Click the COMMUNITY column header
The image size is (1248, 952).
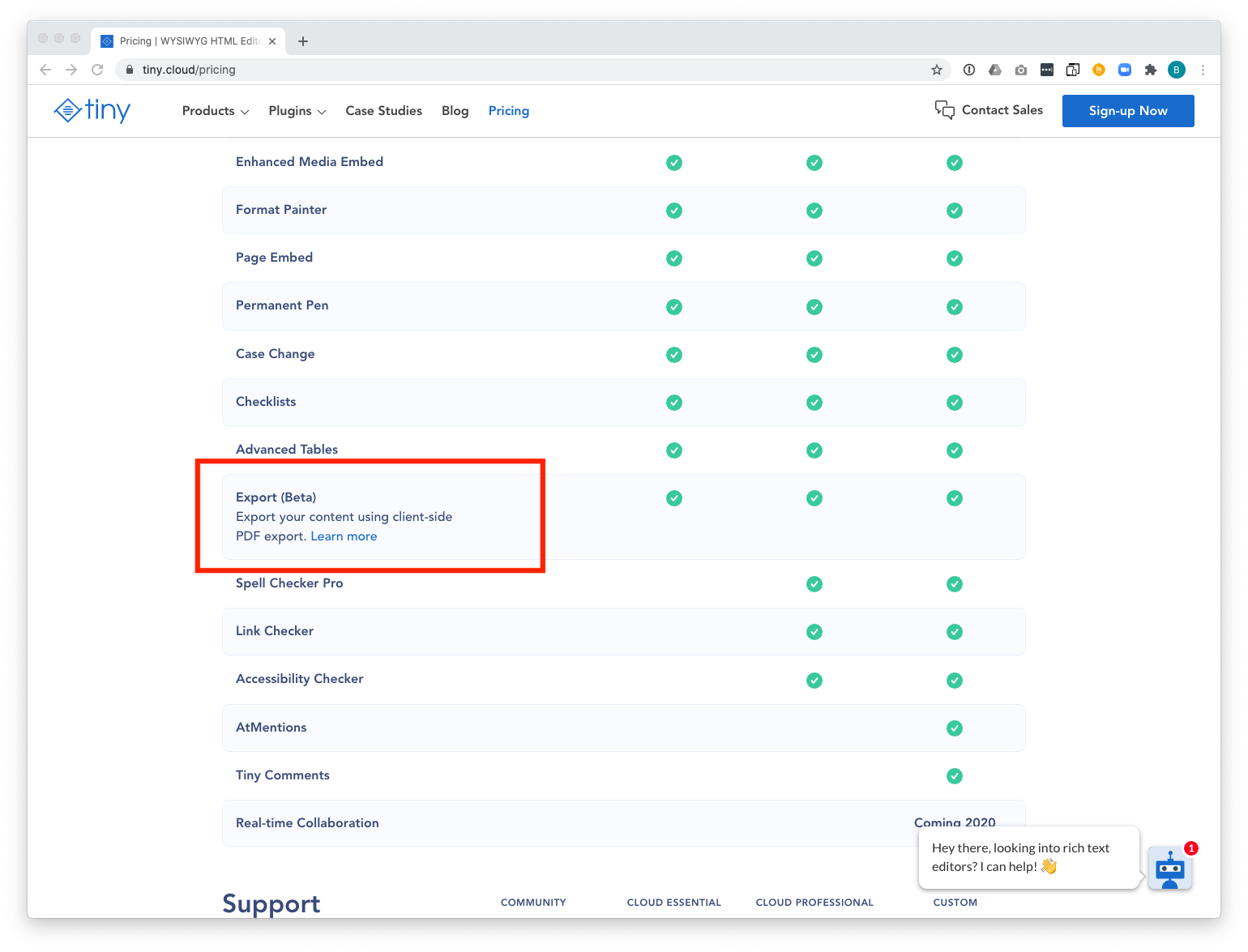[x=533, y=903]
